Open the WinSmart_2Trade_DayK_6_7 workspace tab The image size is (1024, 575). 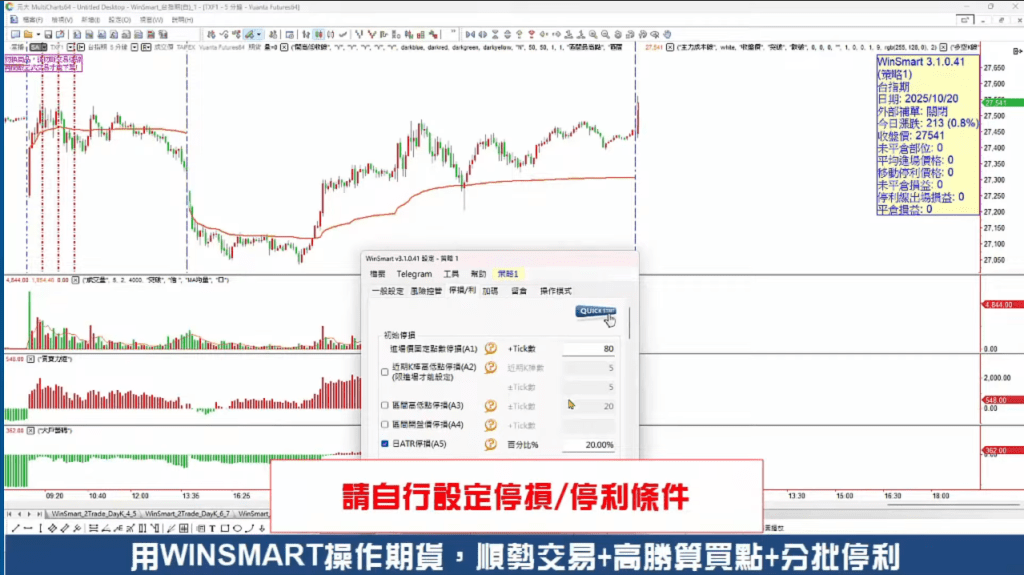click(x=188, y=513)
